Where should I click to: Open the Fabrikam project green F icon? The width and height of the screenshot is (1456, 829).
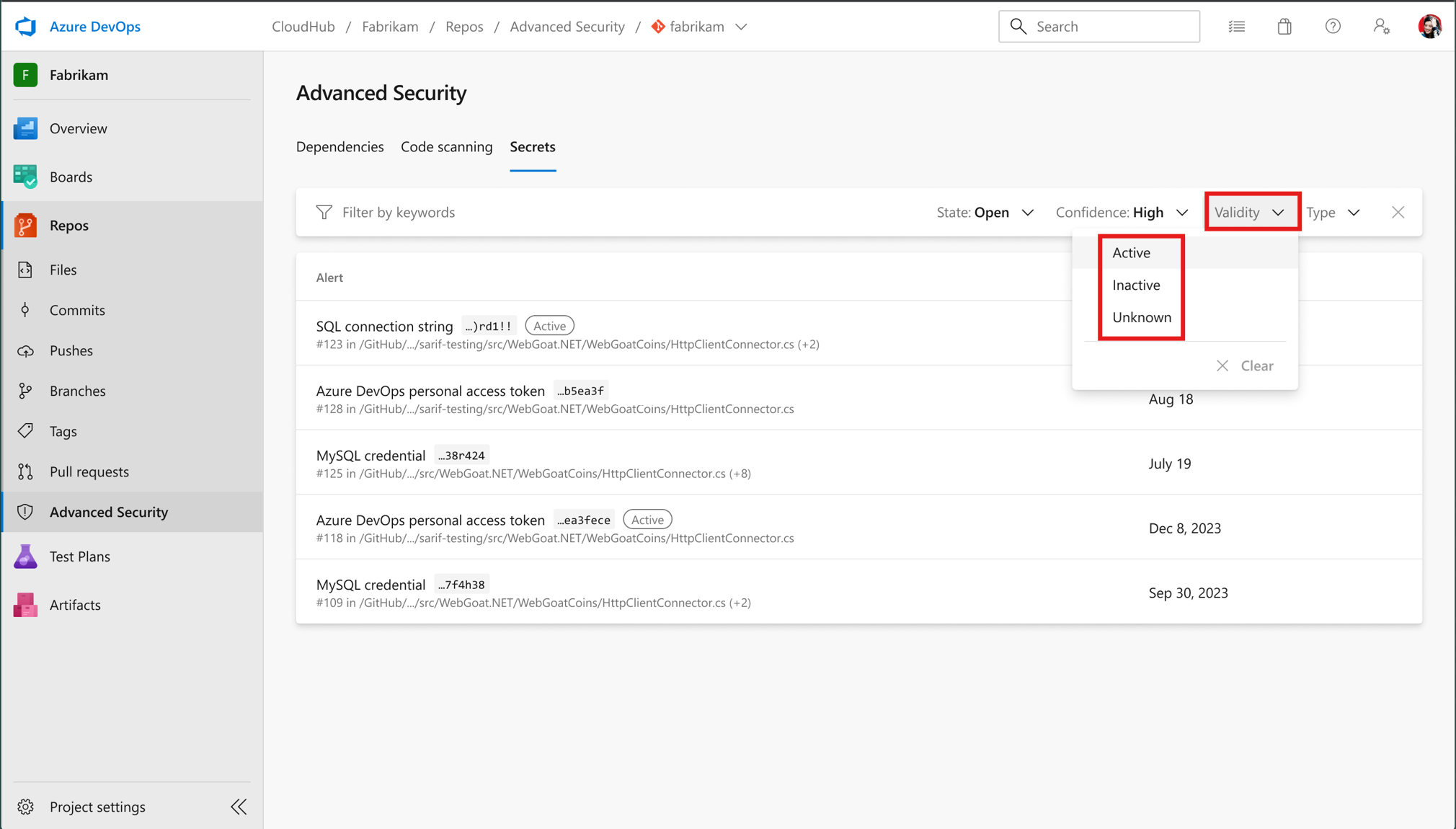pyautogui.click(x=25, y=75)
